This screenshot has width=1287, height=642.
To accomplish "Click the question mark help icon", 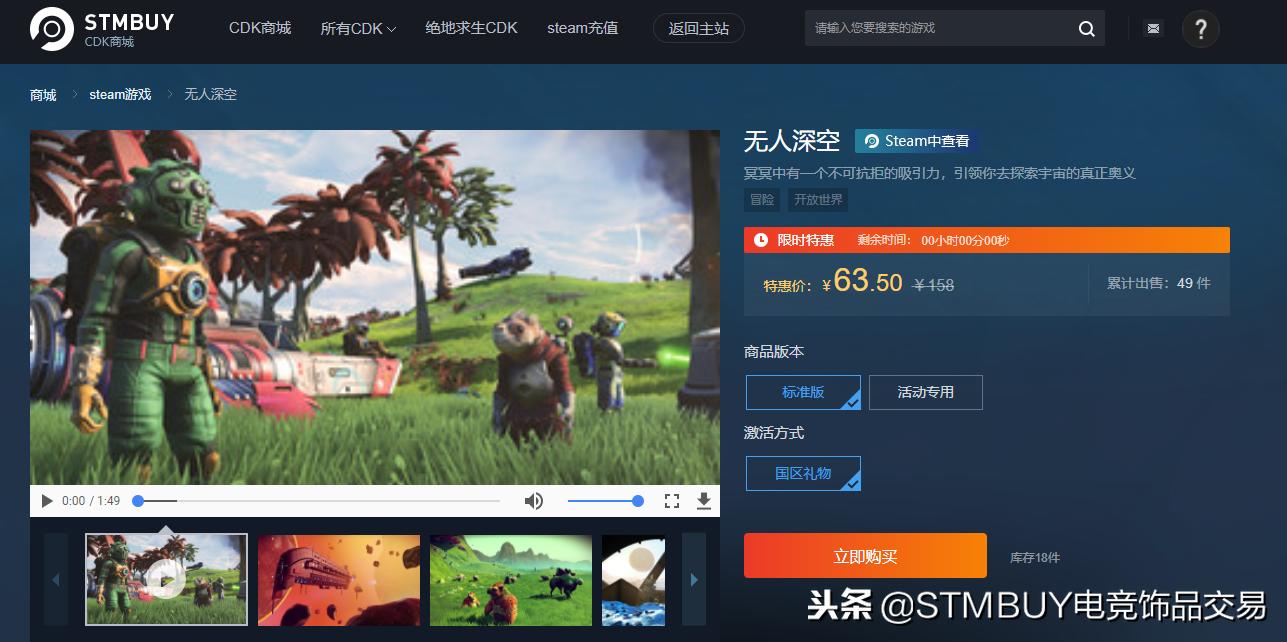I will click(x=1200, y=29).
